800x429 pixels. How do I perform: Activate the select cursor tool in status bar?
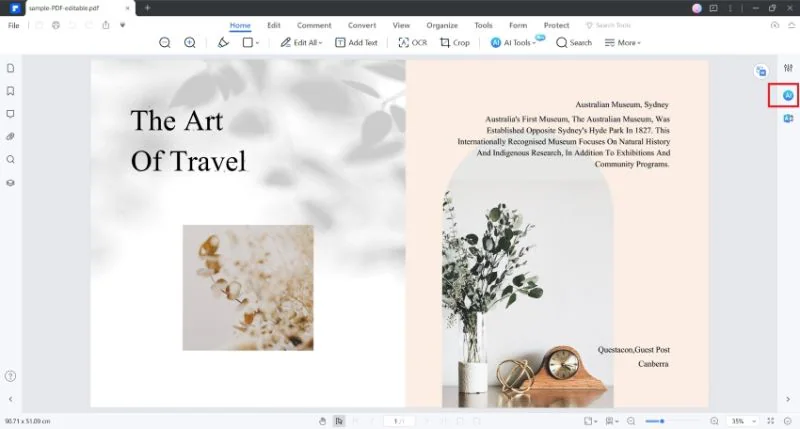(339, 421)
